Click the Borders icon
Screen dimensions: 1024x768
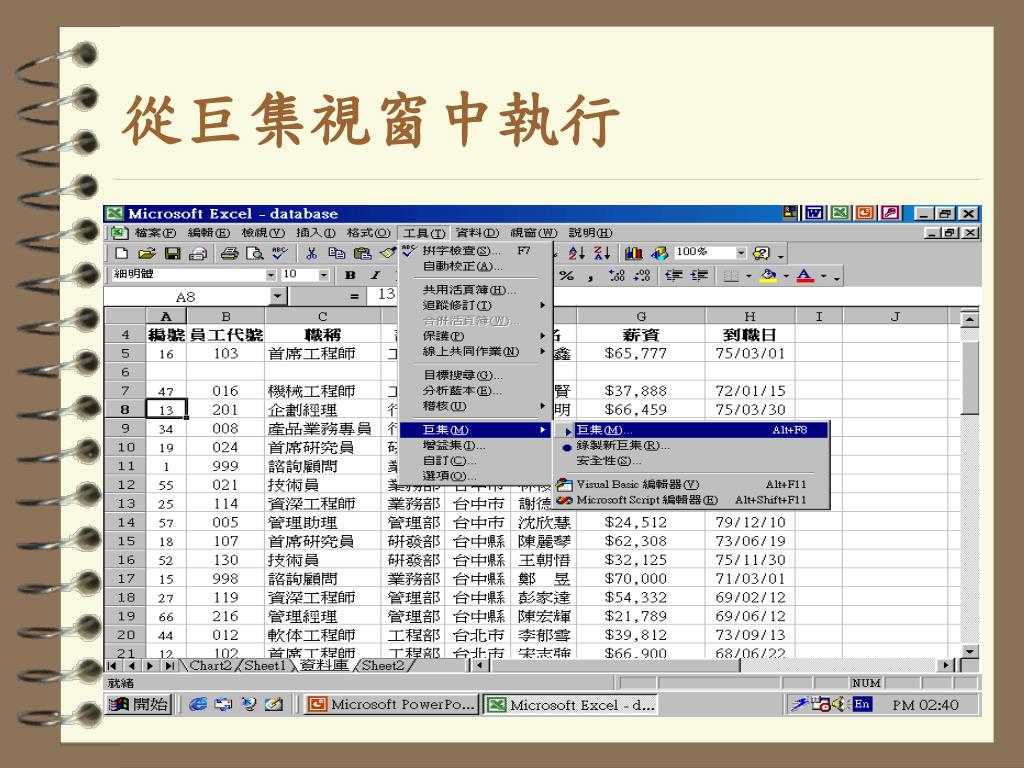click(731, 276)
